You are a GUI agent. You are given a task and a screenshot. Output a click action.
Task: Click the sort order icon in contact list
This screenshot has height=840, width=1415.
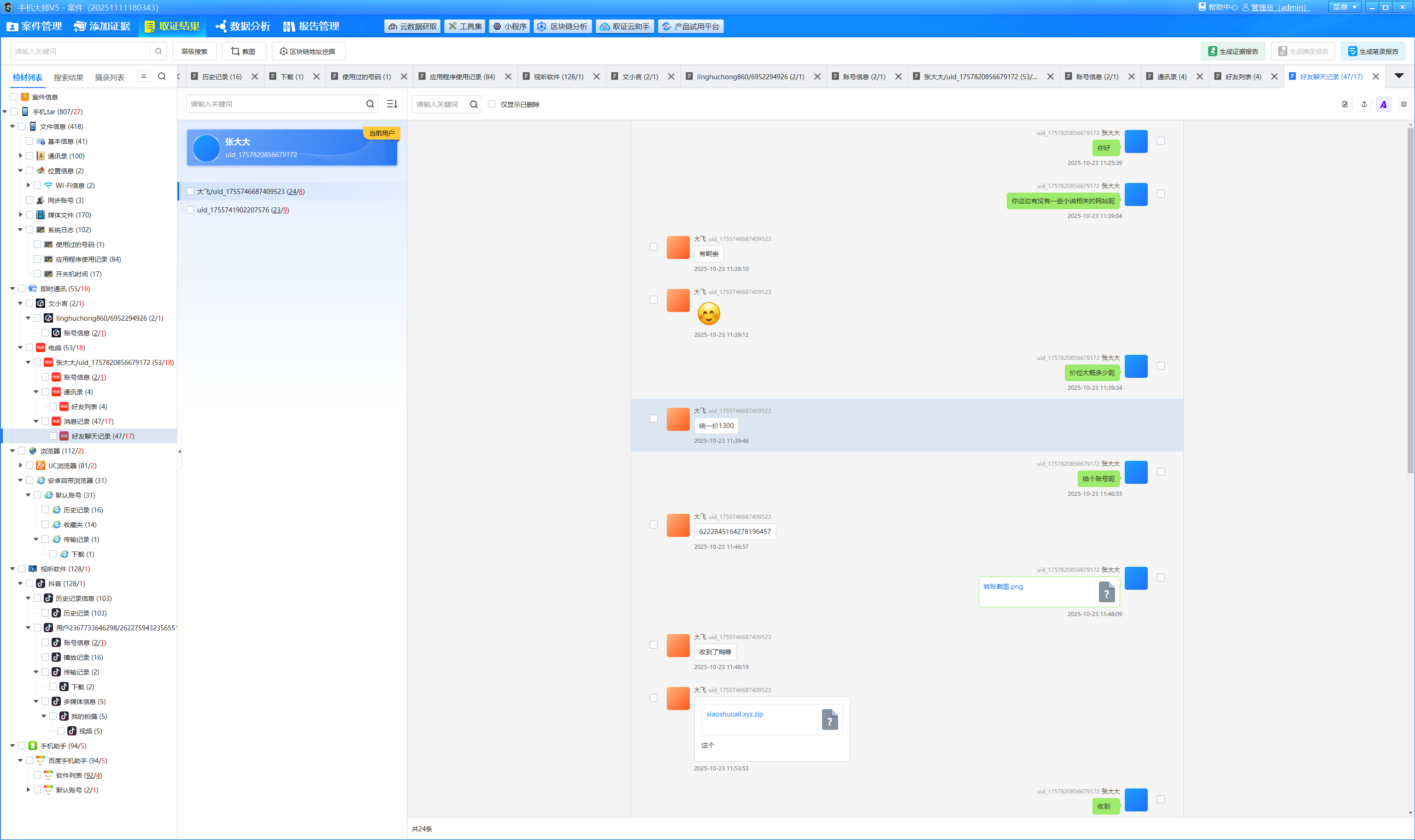392,104
